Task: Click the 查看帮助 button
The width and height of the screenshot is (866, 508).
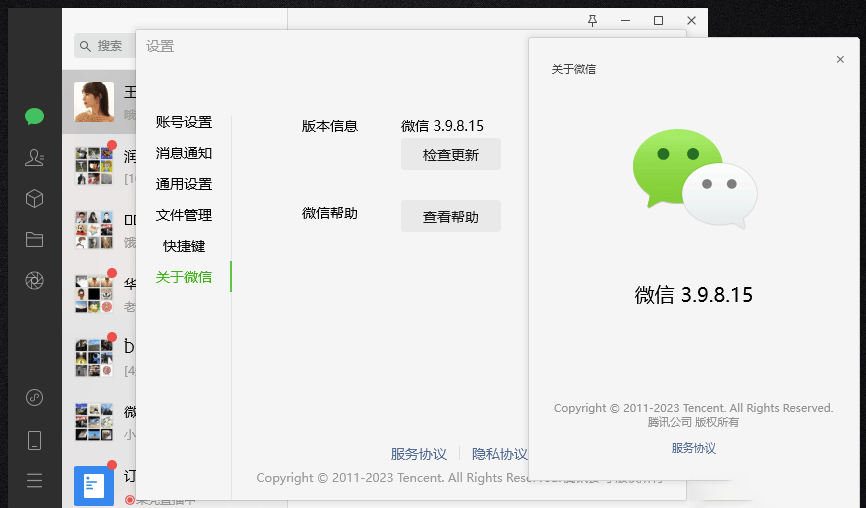Action: tap(451, 216)
